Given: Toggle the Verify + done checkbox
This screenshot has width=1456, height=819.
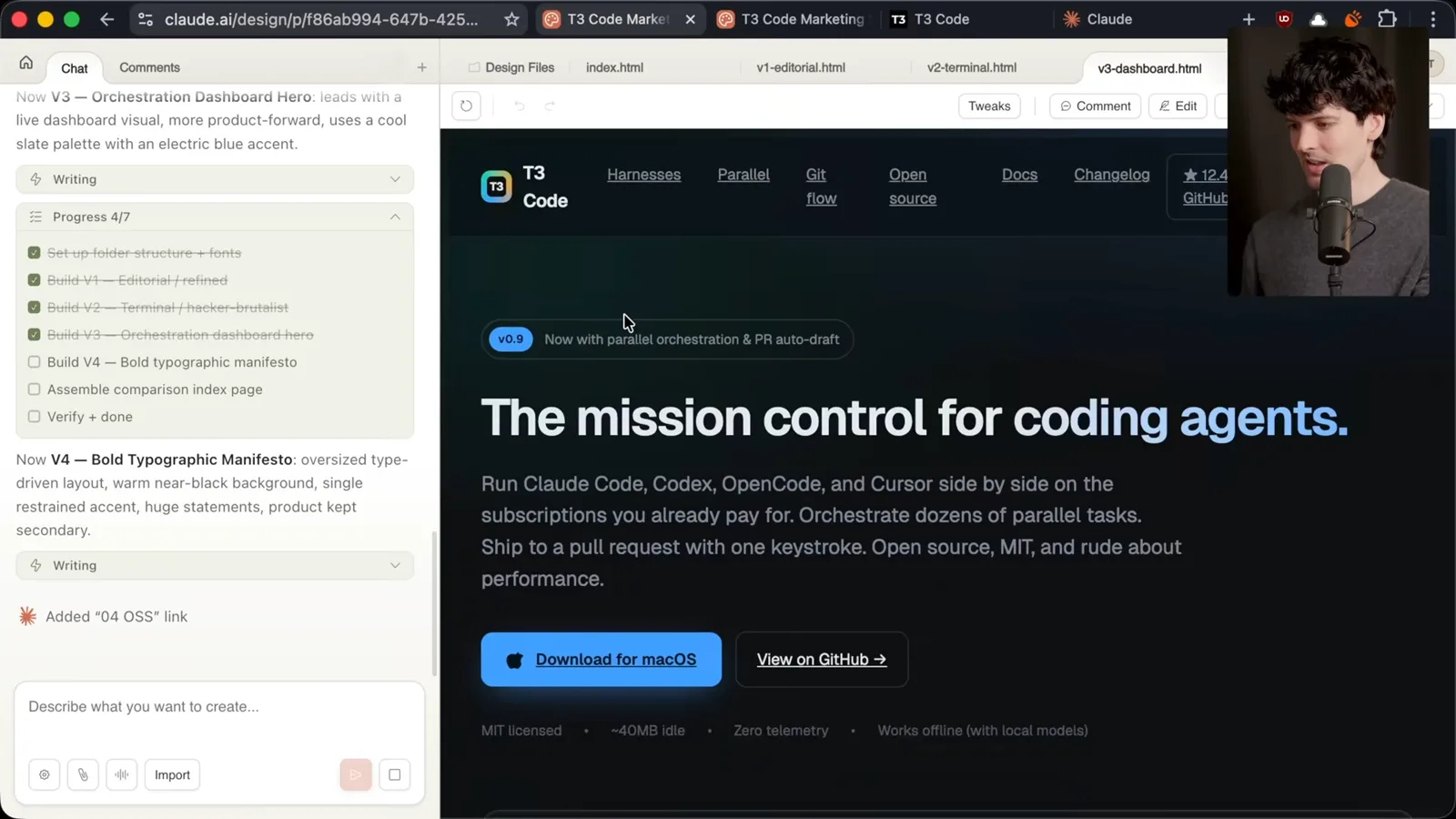Looking at the screenshot, I should (x=35, y=417).
